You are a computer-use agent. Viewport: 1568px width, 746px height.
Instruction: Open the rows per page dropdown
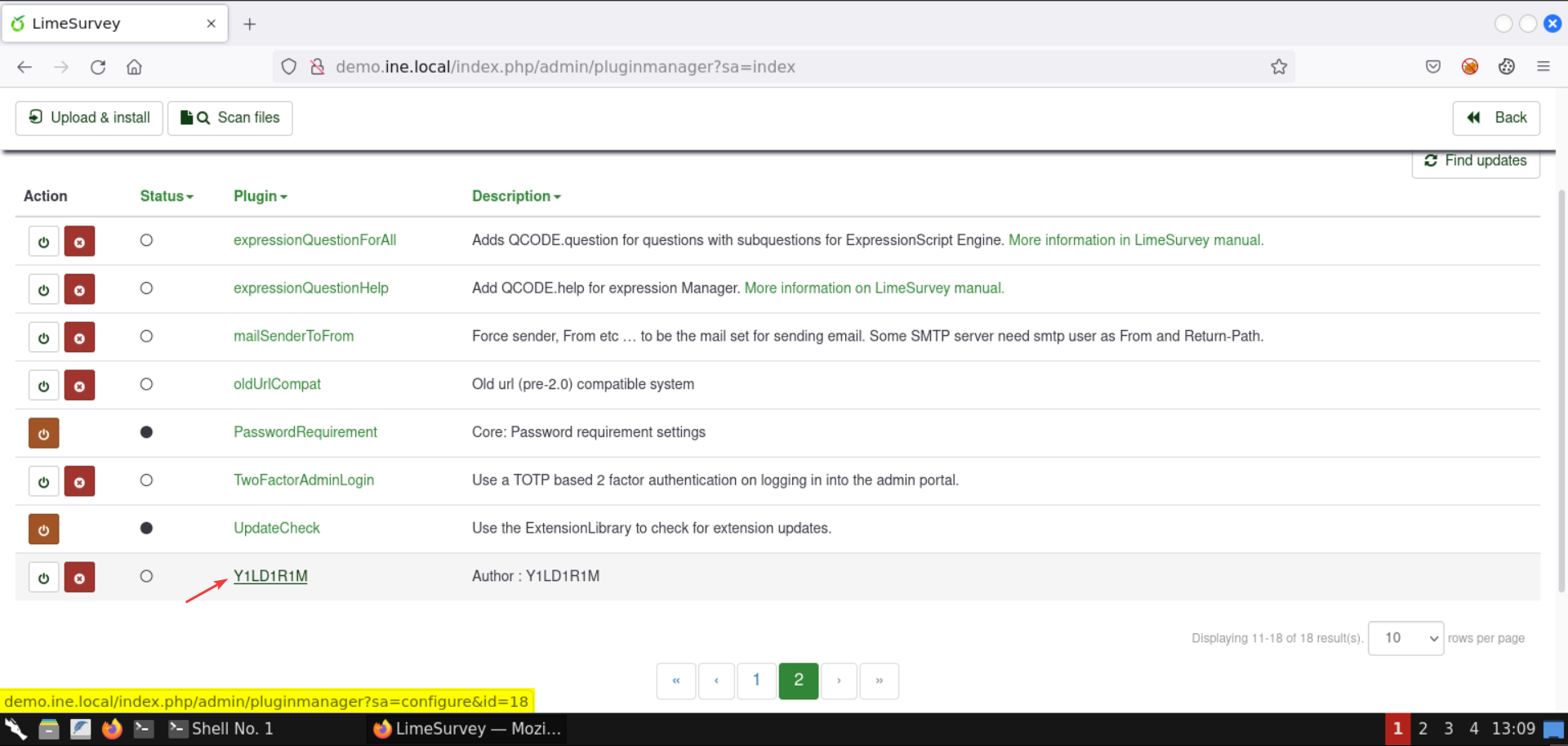[1406, 638]
